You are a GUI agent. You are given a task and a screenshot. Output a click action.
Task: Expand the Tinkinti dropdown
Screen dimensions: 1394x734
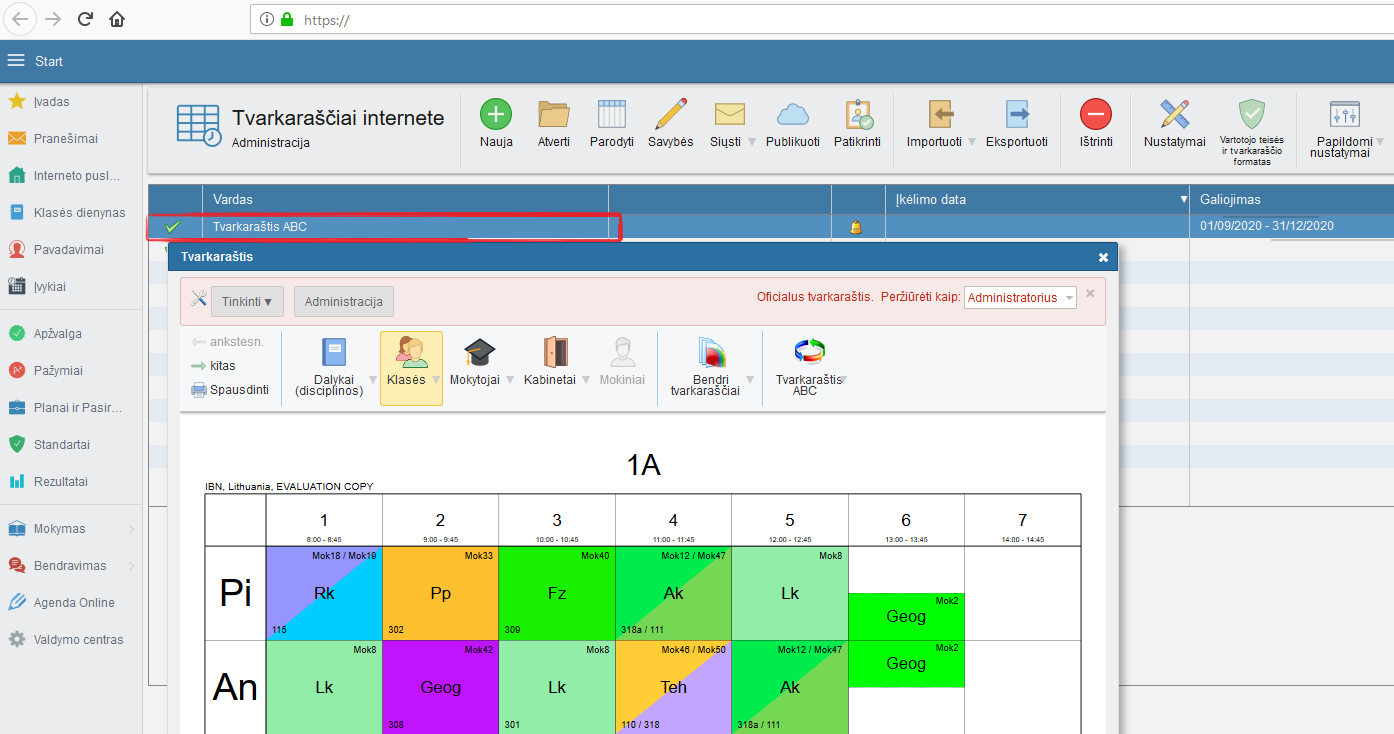pos(247,301)
